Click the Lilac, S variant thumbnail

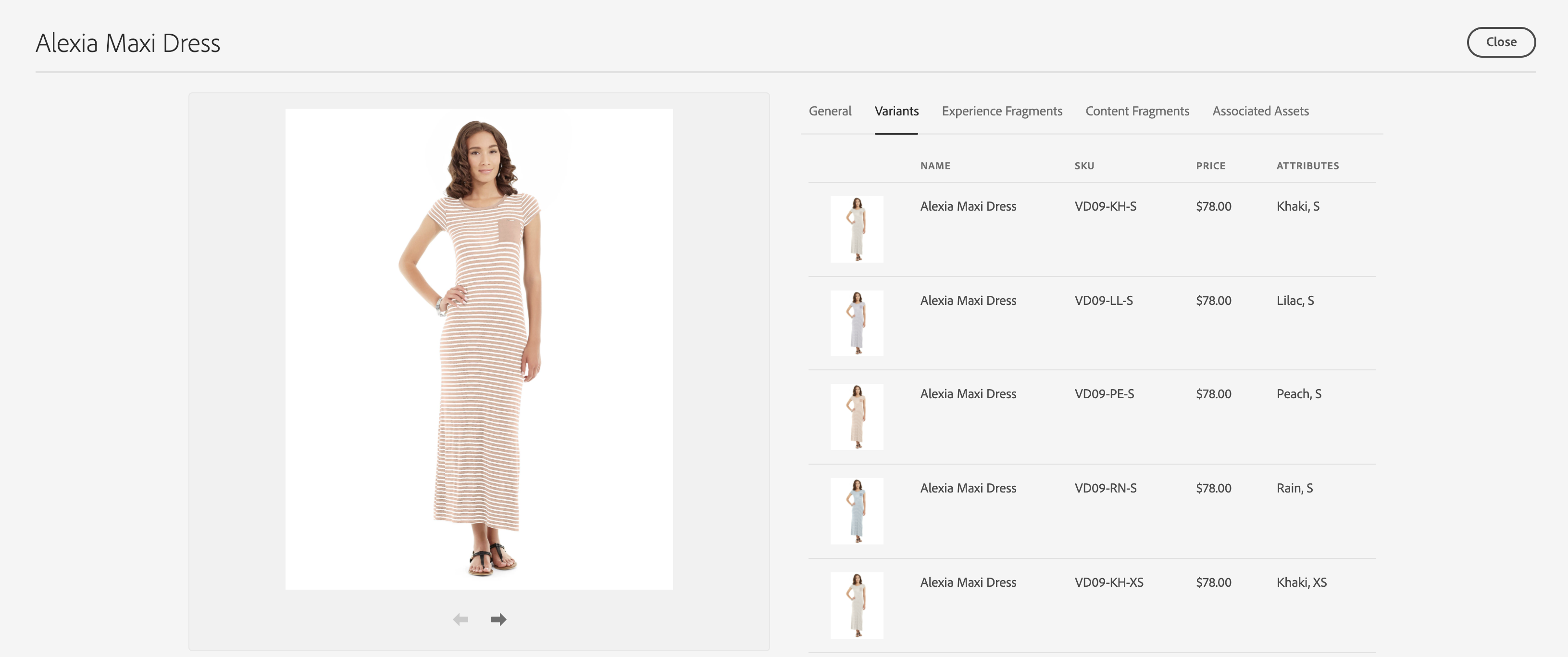[857, 323]
